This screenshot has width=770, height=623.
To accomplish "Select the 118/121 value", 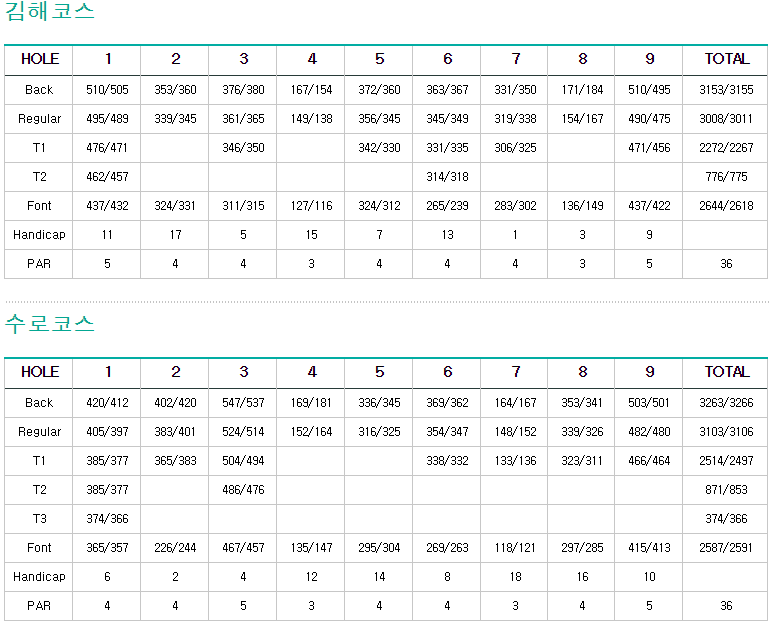I will click(515, 548).
